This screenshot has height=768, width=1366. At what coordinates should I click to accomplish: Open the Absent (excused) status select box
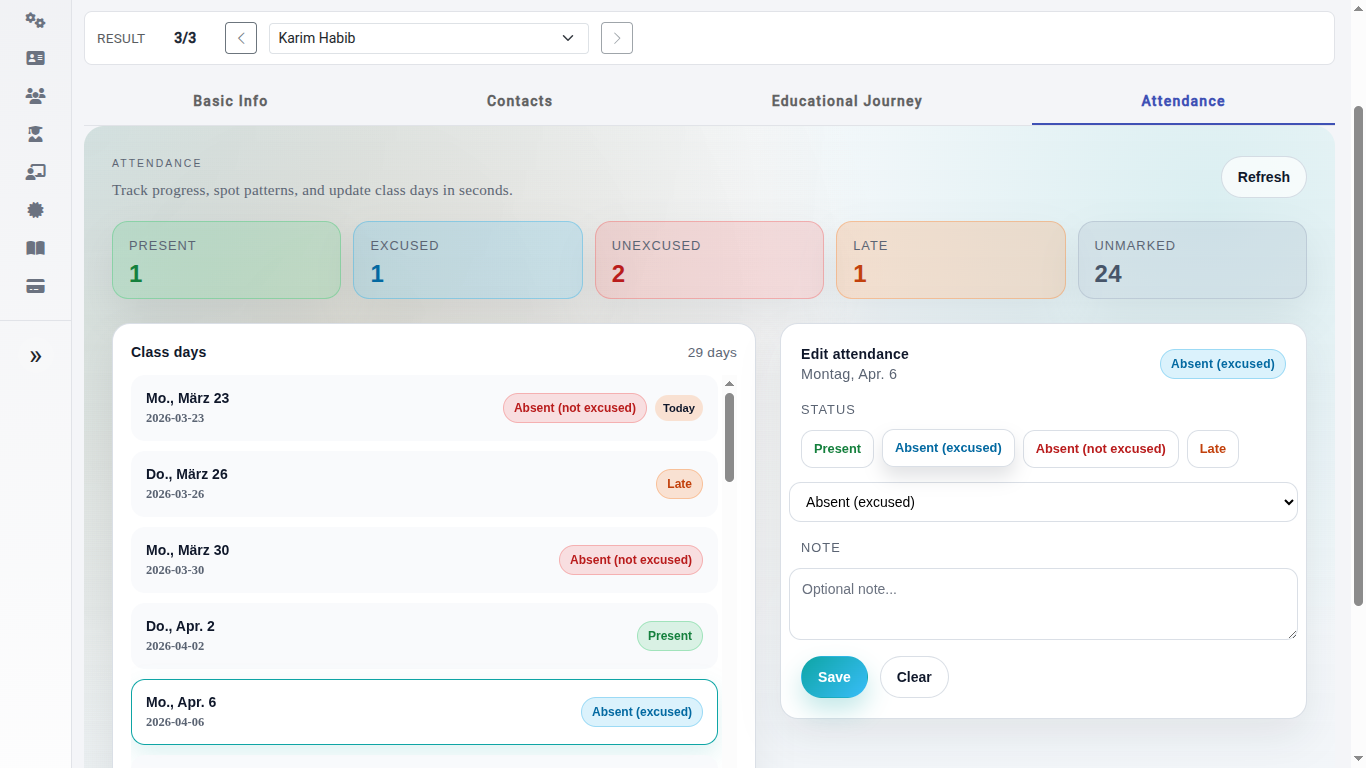pos(1043,502)
